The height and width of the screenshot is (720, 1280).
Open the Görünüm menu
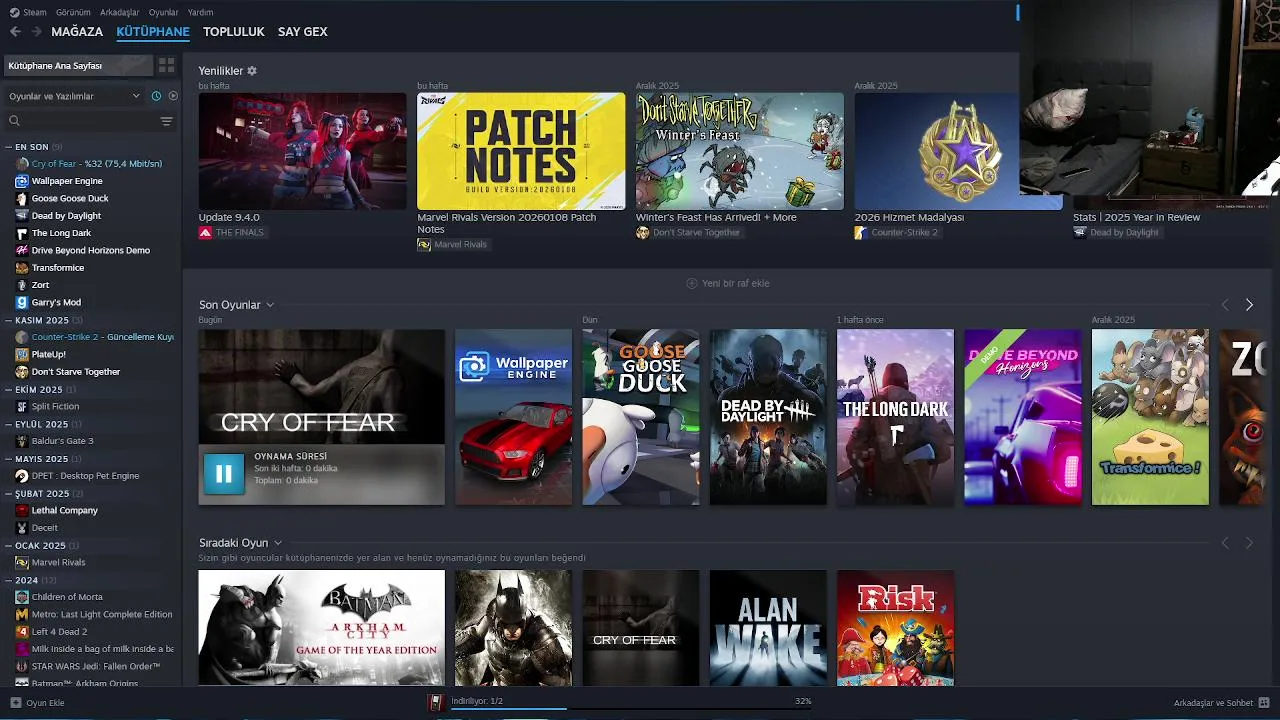click(73, 12)
